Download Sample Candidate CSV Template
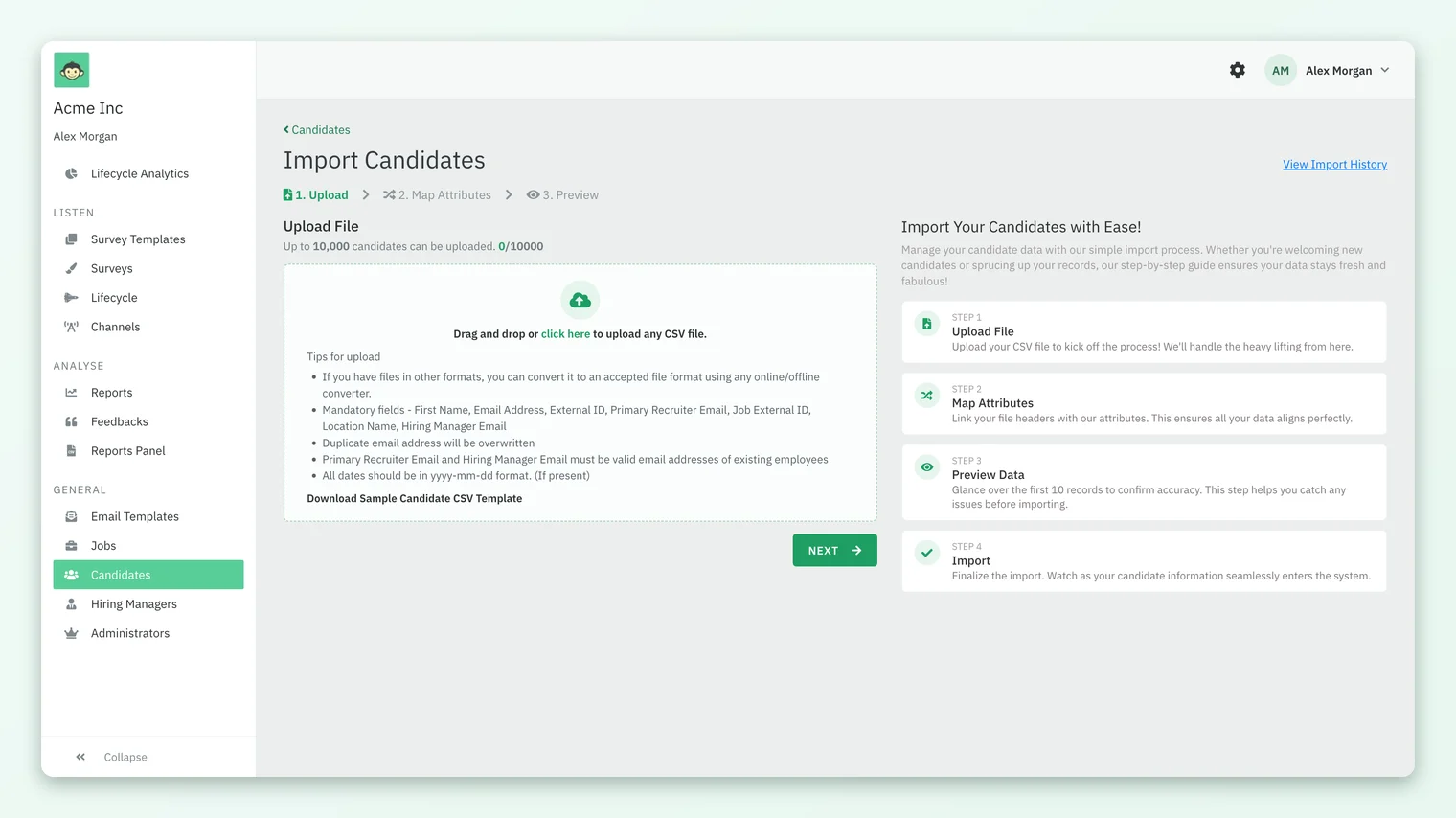 tap(414, 499)
